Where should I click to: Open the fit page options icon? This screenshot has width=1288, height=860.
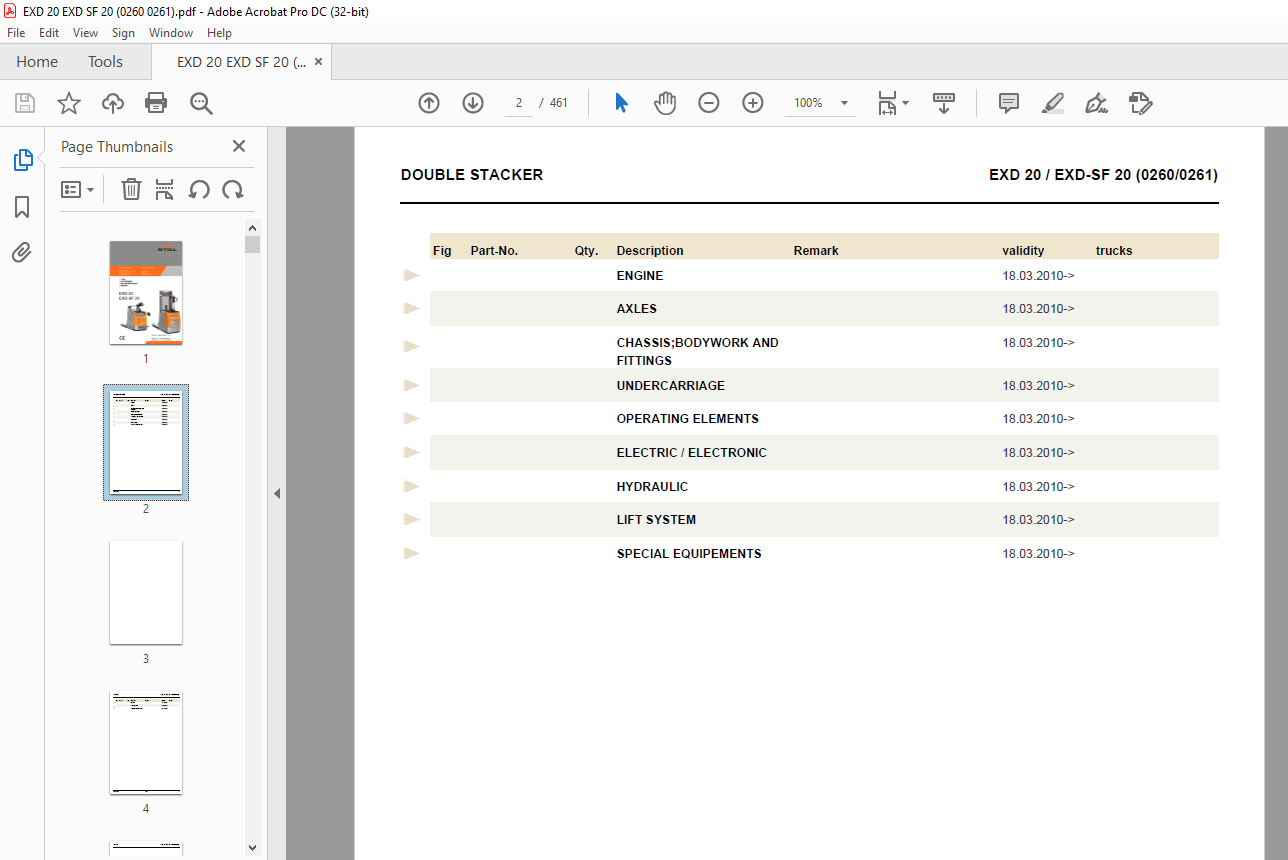tap(887, 103)
